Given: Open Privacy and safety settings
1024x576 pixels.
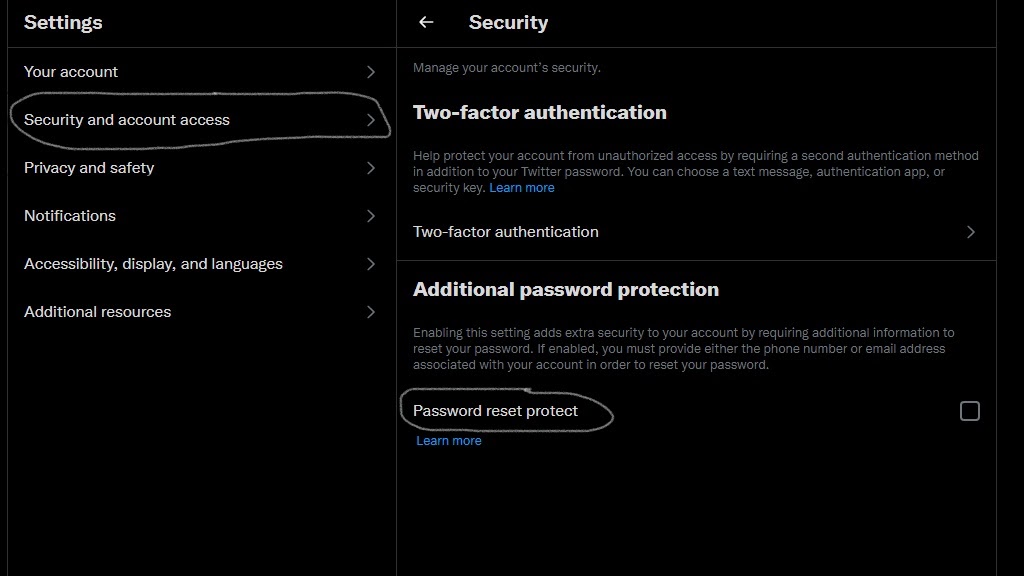Looking at the screenshot, I should 202,168.
